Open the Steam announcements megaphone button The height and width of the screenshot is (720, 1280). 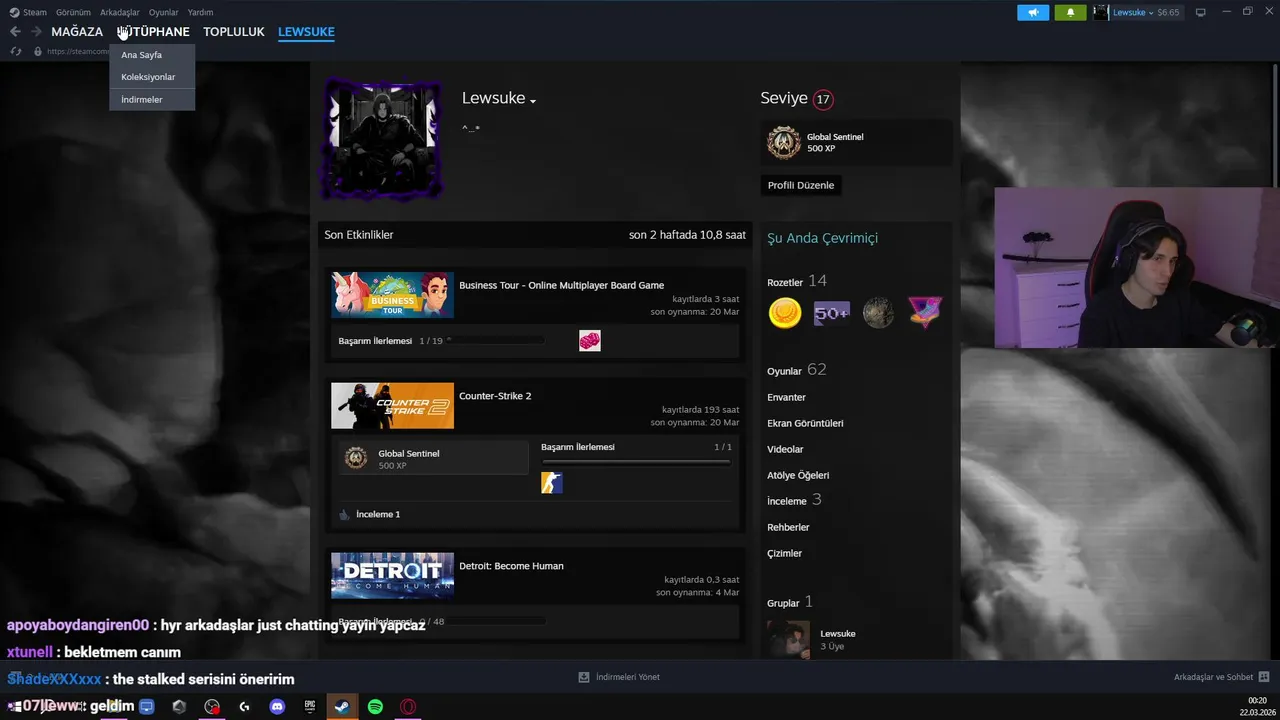pyautogui.click(x=1033, y=12)
